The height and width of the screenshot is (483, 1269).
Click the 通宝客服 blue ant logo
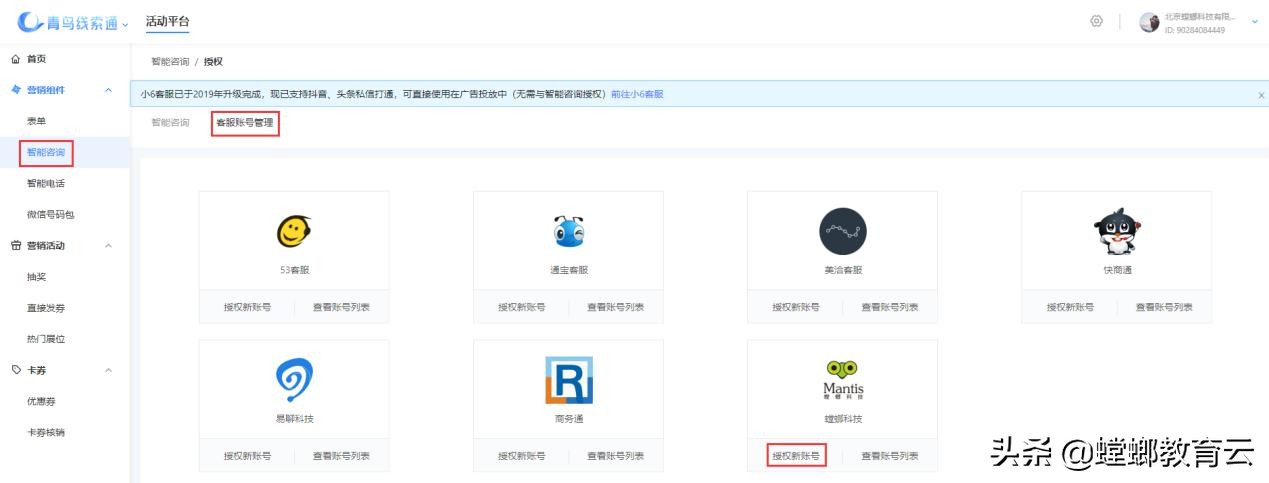click(568, 233)
